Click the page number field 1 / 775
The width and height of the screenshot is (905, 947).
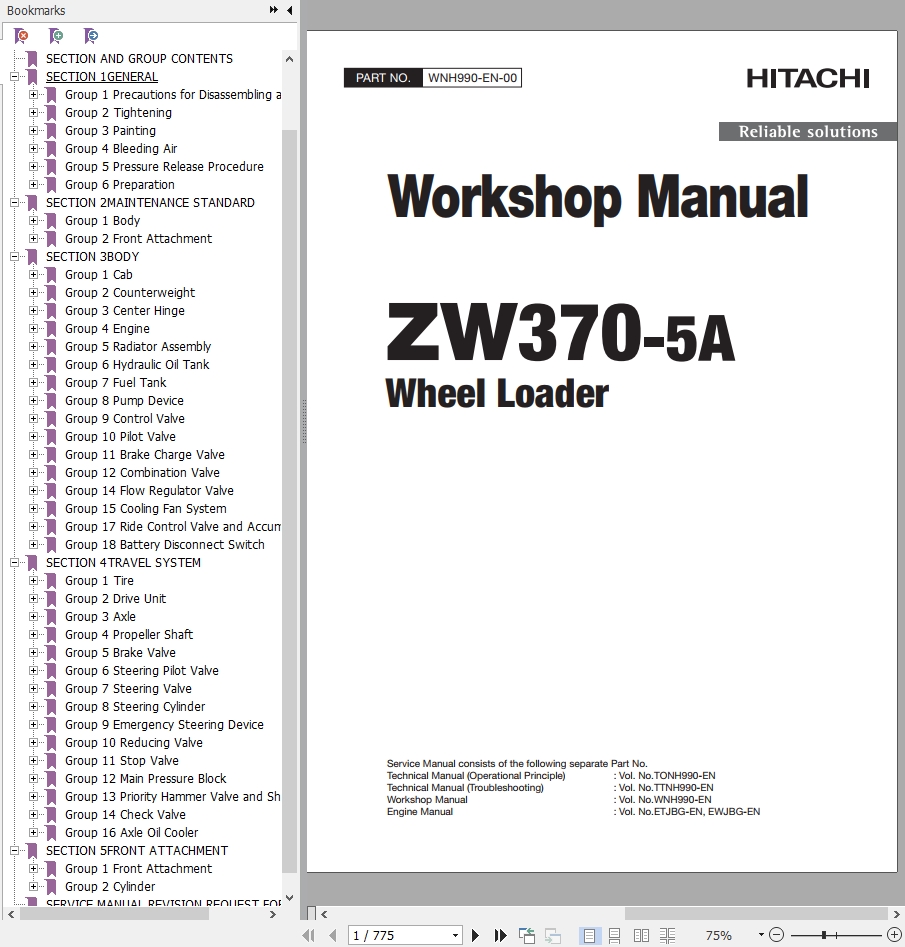coord(399,936)
